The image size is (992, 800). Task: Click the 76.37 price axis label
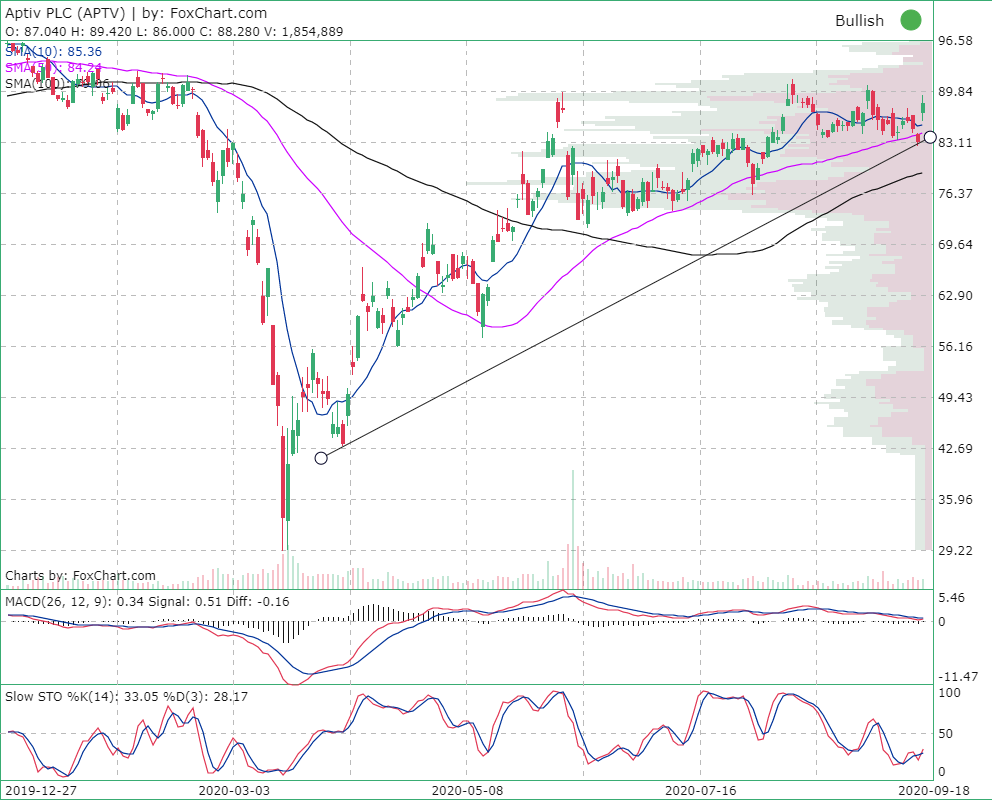(955, 194)
